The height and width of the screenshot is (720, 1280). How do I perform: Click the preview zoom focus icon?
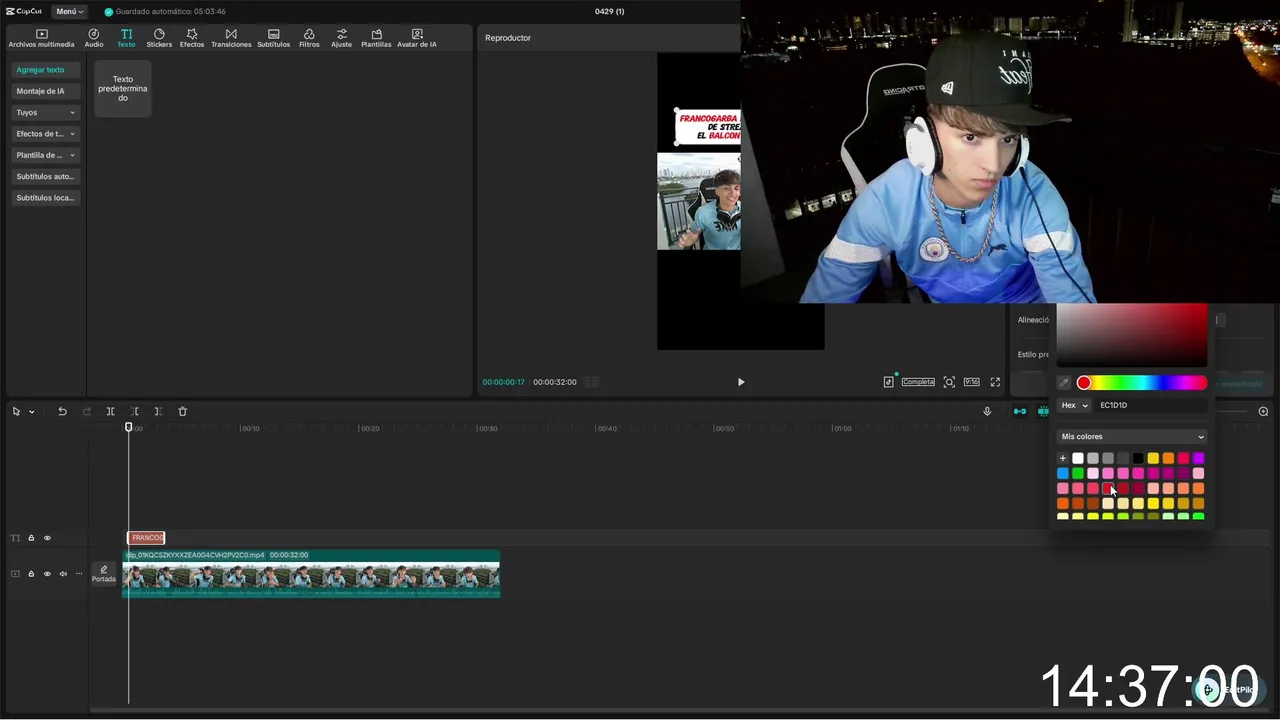pyautogui.click(x=949, y=382)
